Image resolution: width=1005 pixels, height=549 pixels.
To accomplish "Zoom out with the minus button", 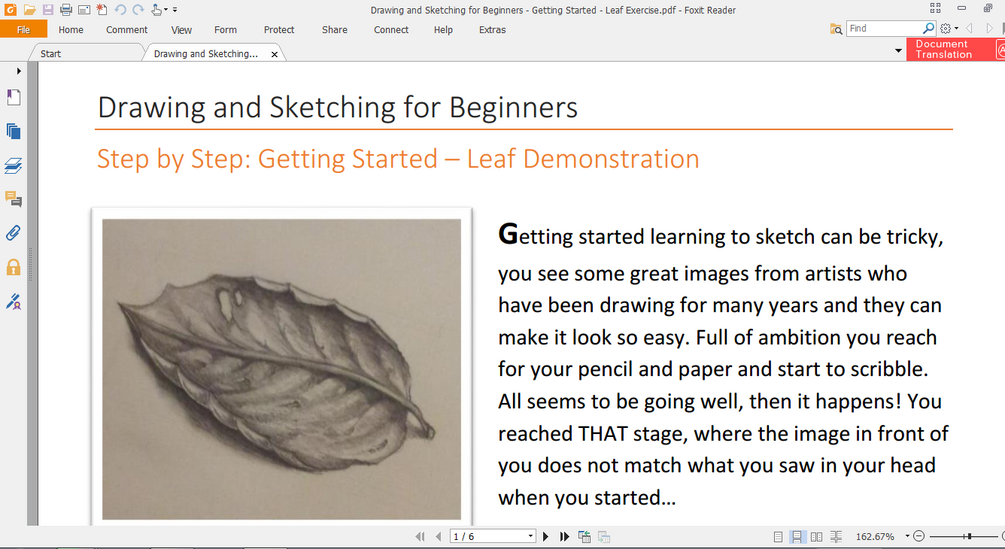I will click(x=918, y=536).
